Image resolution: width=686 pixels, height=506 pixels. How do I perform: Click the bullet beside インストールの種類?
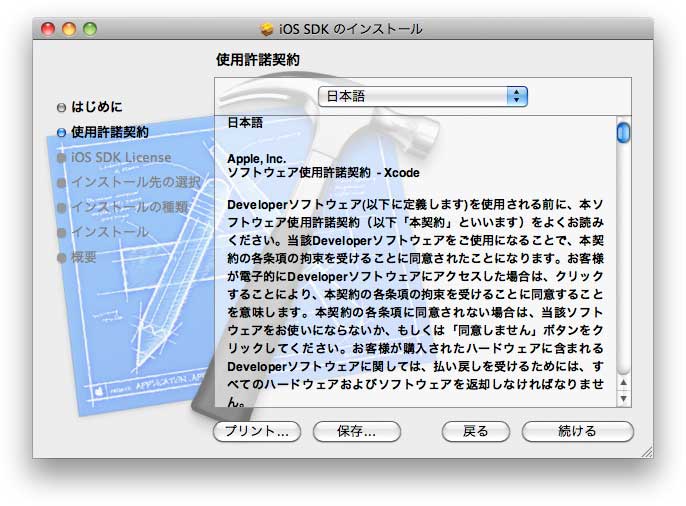click(x=62, y=207)
